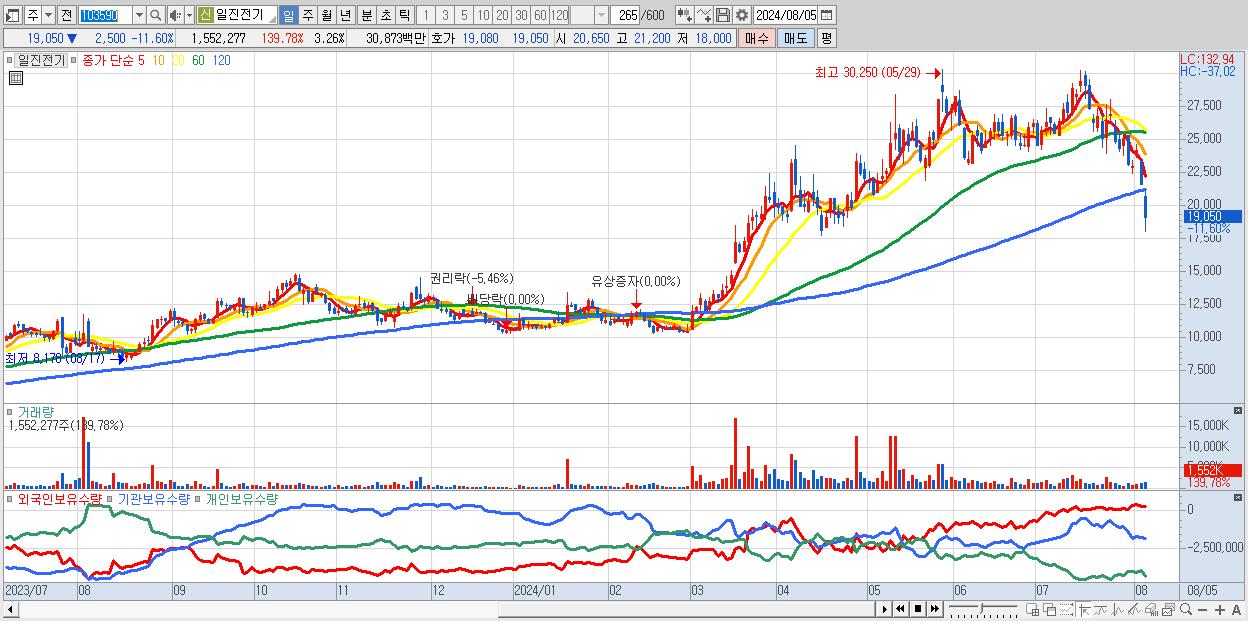Image resolution: width=1248 pixels, height=621 pixels.
Task: Open the 일진전기 stock name dropdown field
Action: tap(236, 15)
